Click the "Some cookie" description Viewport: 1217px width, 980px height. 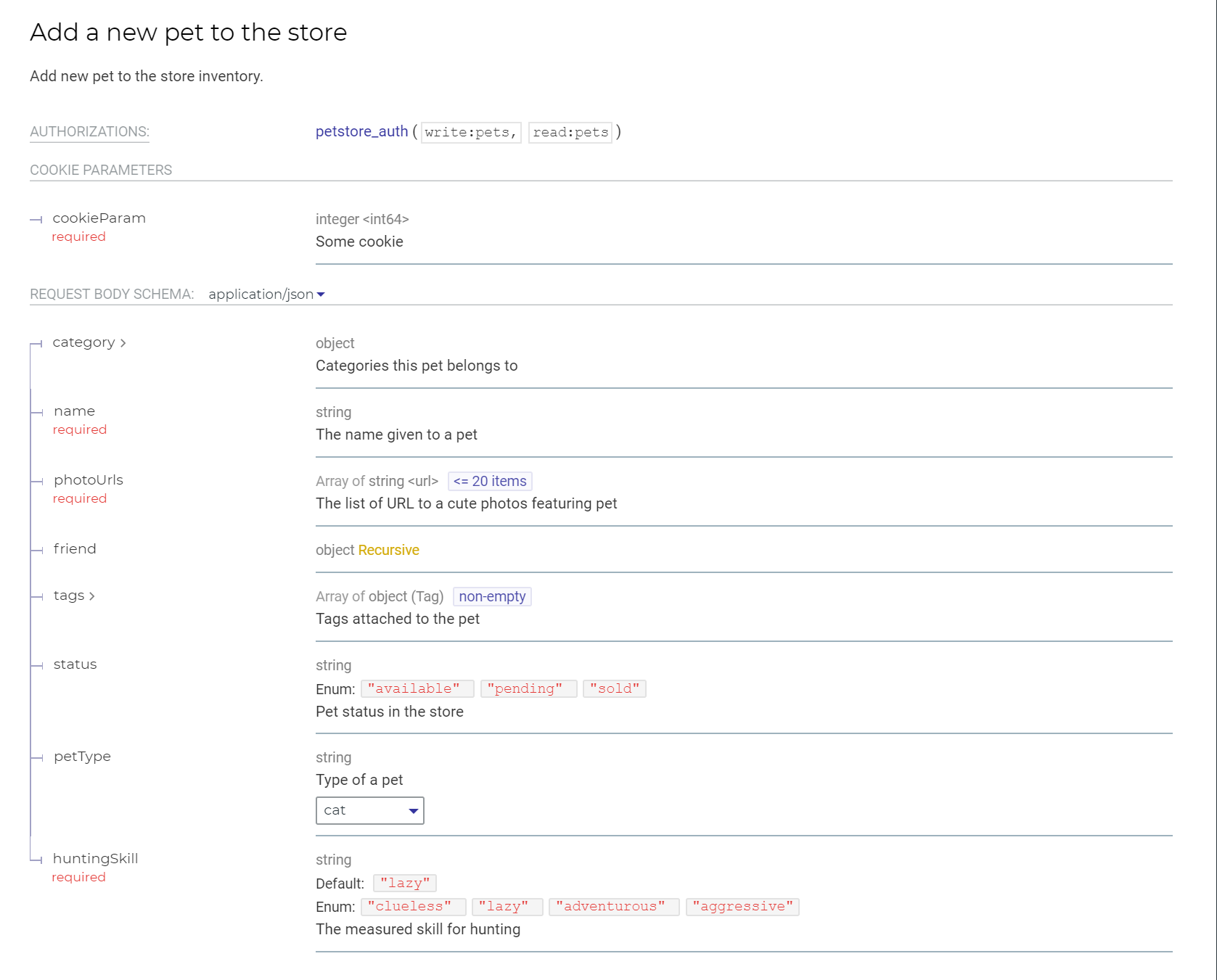point(359,242)
